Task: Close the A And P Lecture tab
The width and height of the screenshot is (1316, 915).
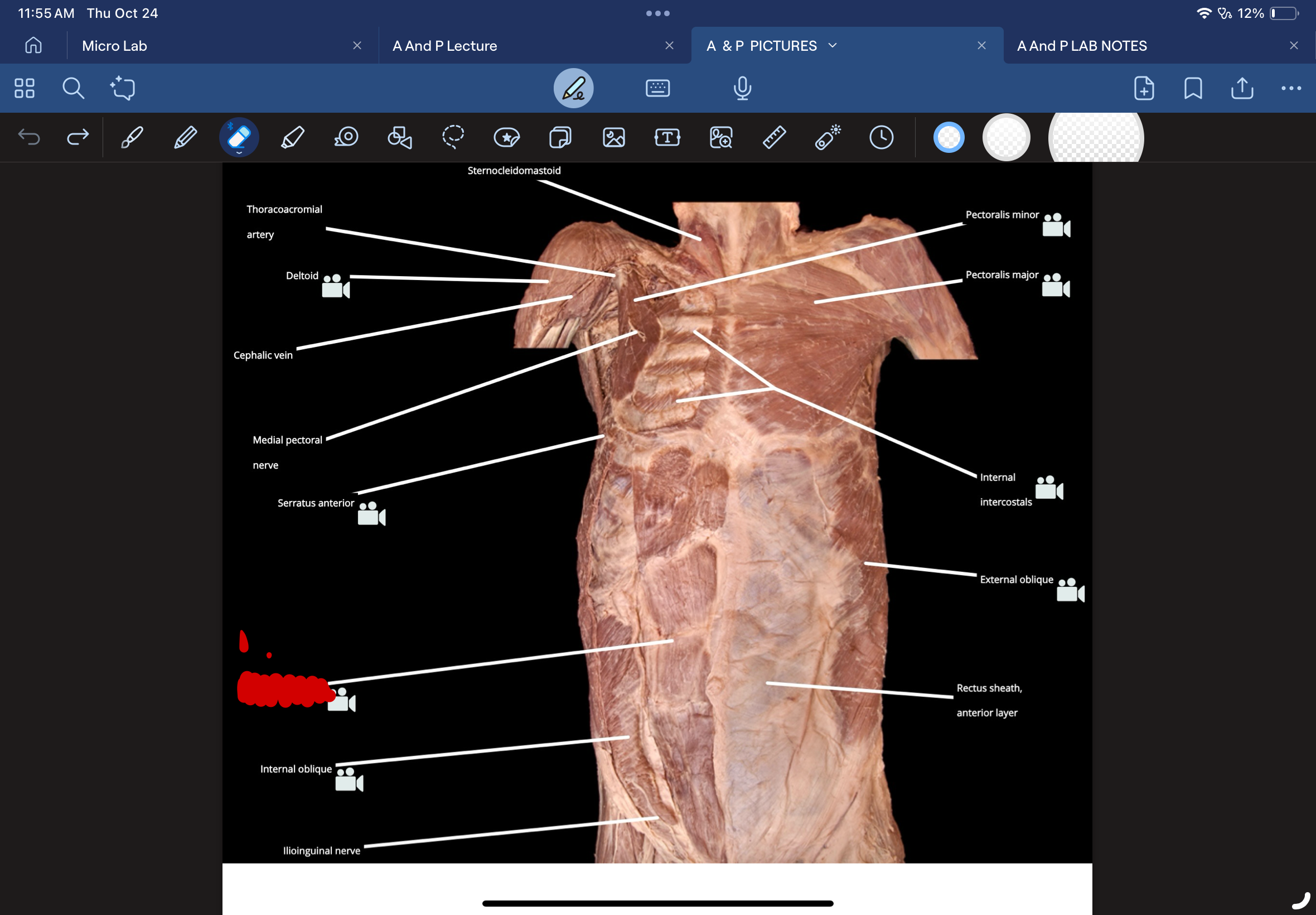Action: point(669,45)
